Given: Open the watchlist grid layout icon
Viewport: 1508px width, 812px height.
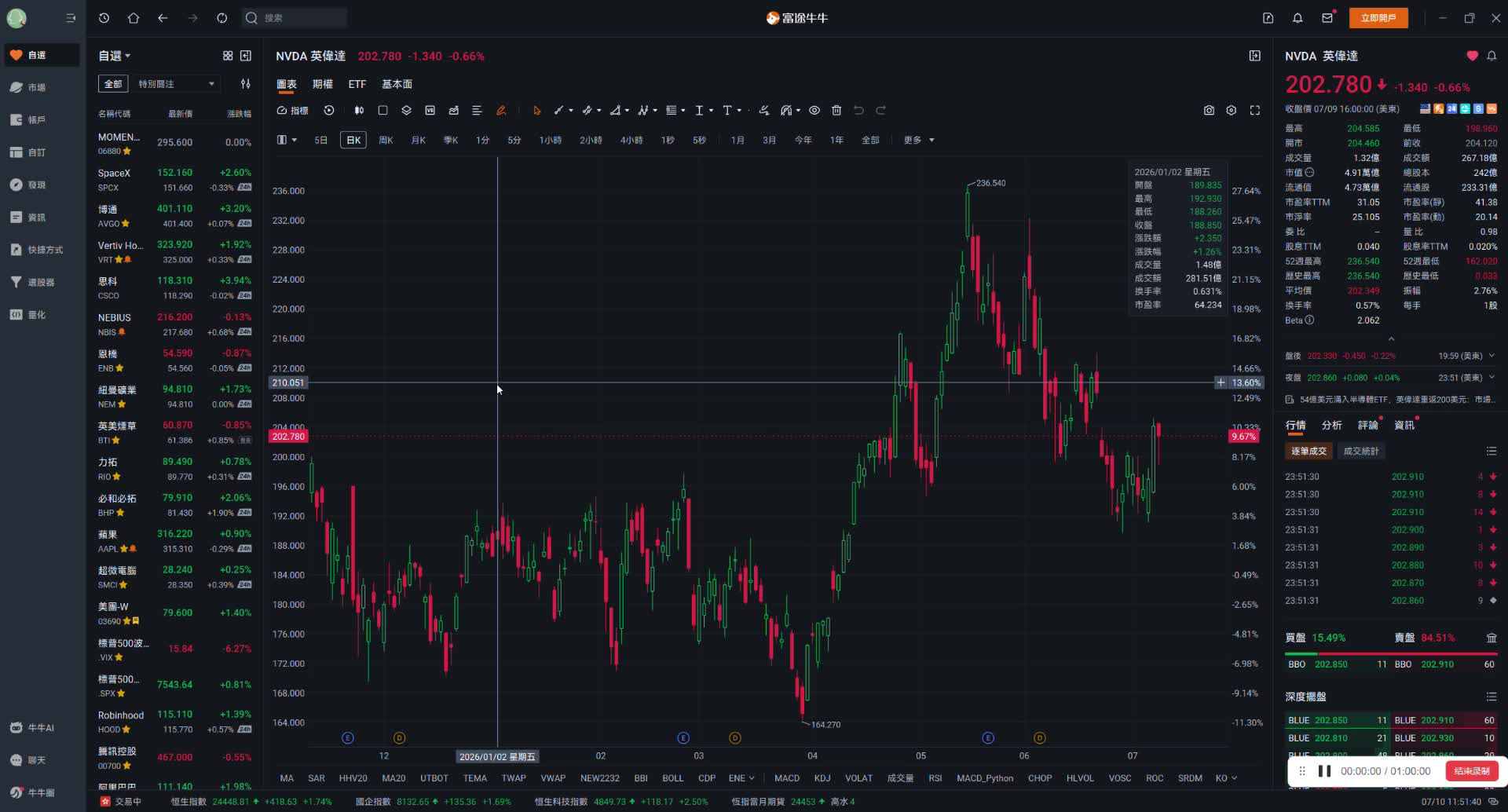Looking at the screenshot, I should pos(228,56).
